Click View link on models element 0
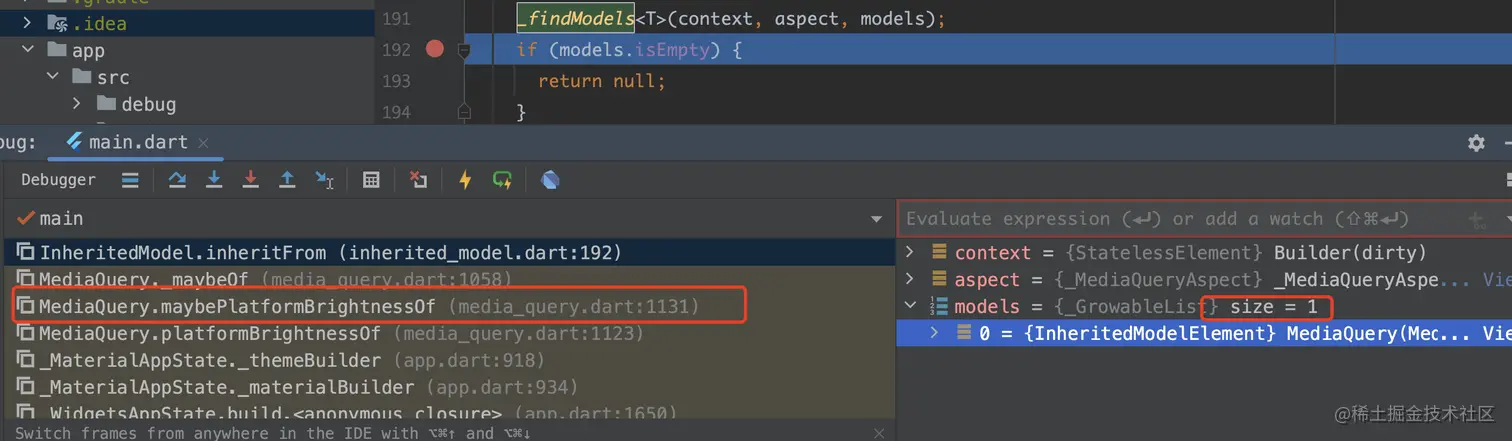The width and height of the screenshot is (1512, 441). tap(1497, 333)
